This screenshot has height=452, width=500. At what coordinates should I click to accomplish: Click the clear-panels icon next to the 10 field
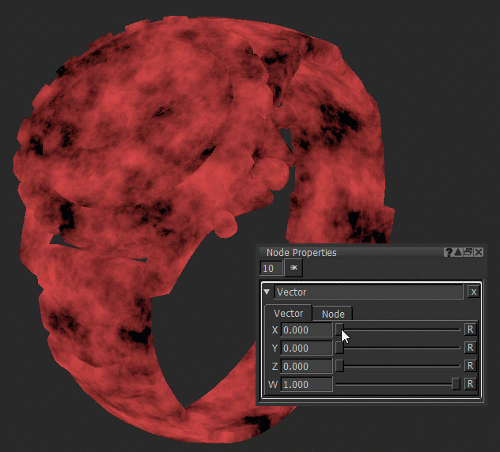point(294,268)
